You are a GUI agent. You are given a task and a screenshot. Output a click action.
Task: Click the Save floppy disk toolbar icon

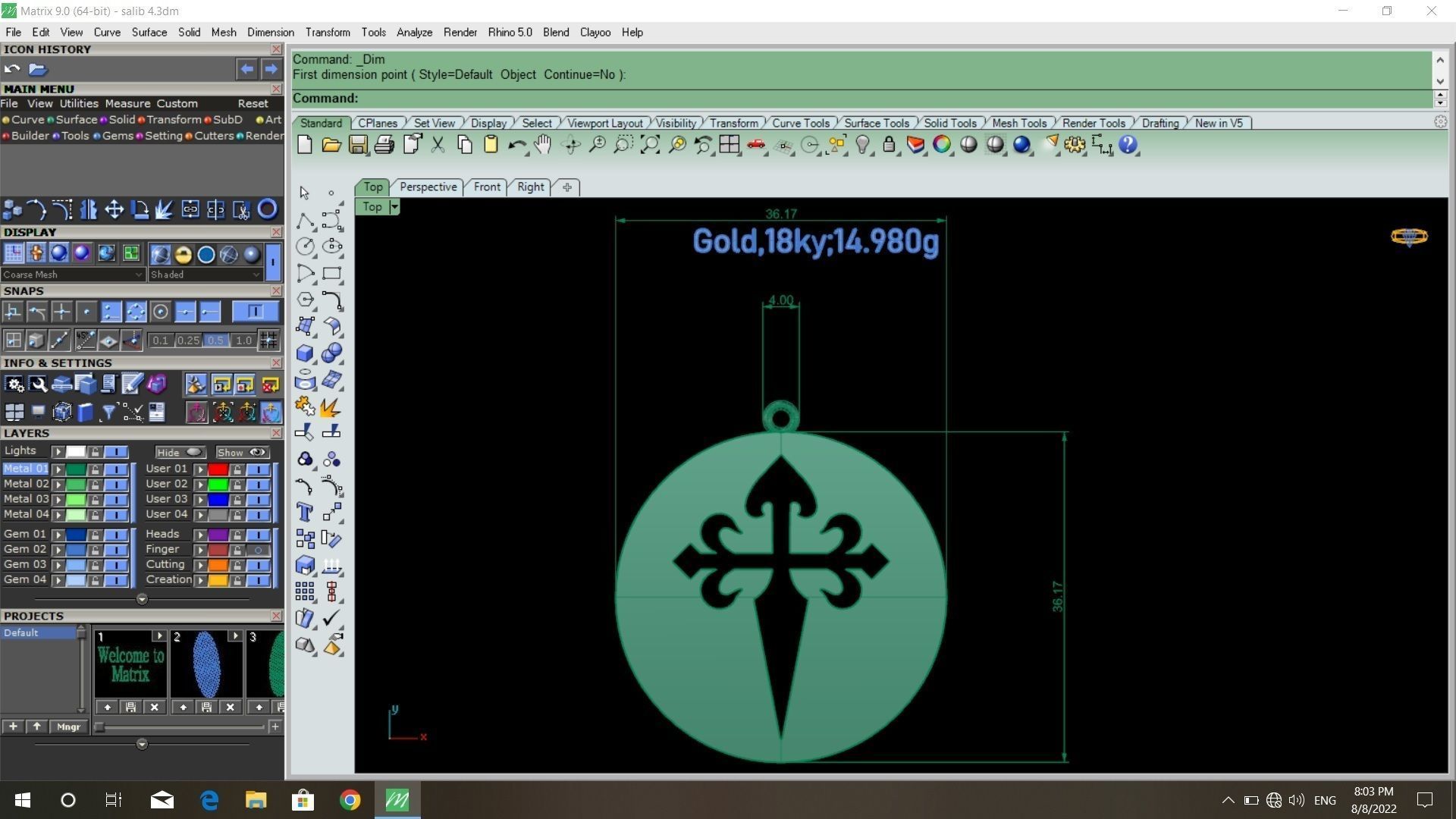[358, 144]
